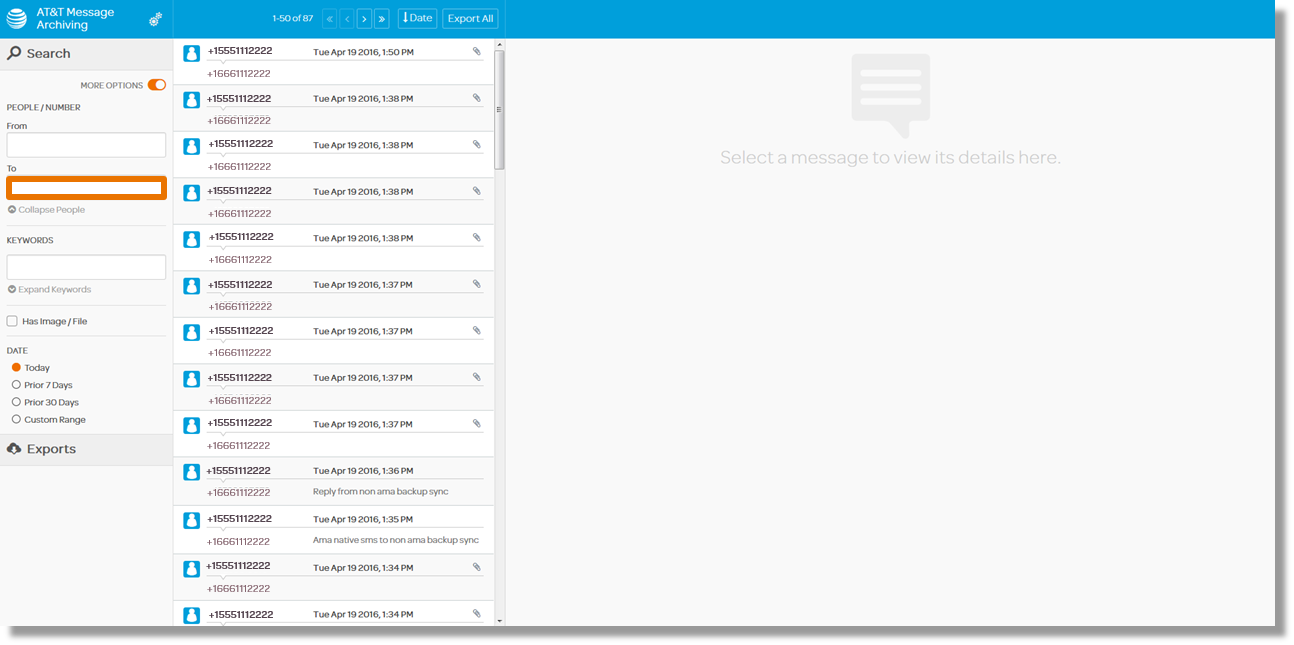This screenshot has width=1294, height=645.
Task: Open 'Ama native sms to non ama backup sync'
Action: [x=333, y=530]
